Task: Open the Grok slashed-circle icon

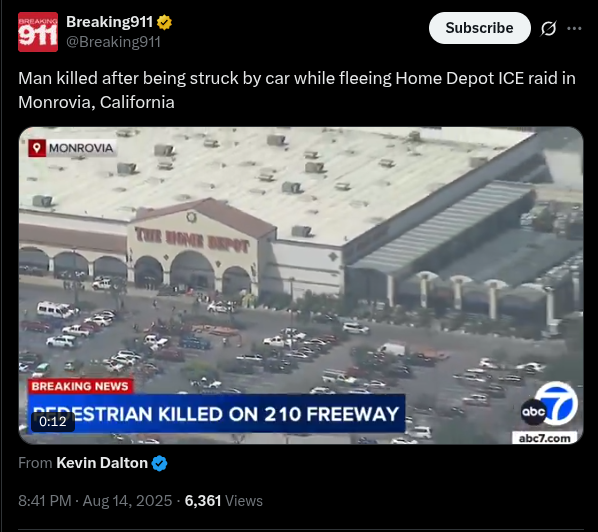Action: pyautogui.click(x=548, y=28)
